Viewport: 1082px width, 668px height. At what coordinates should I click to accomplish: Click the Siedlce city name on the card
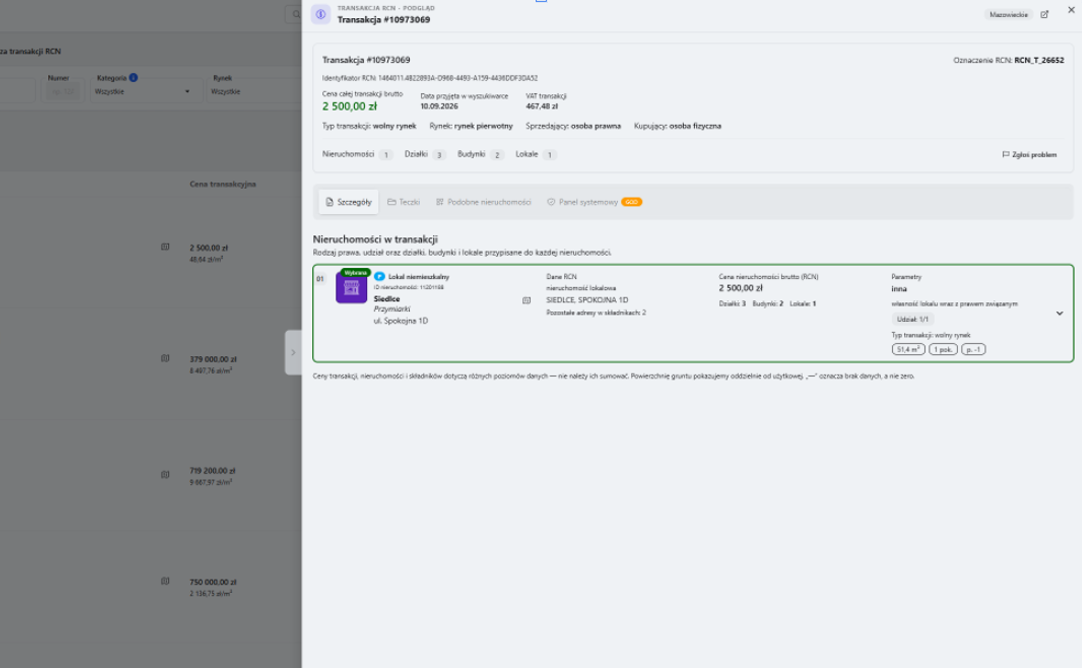tap(386, 299)
